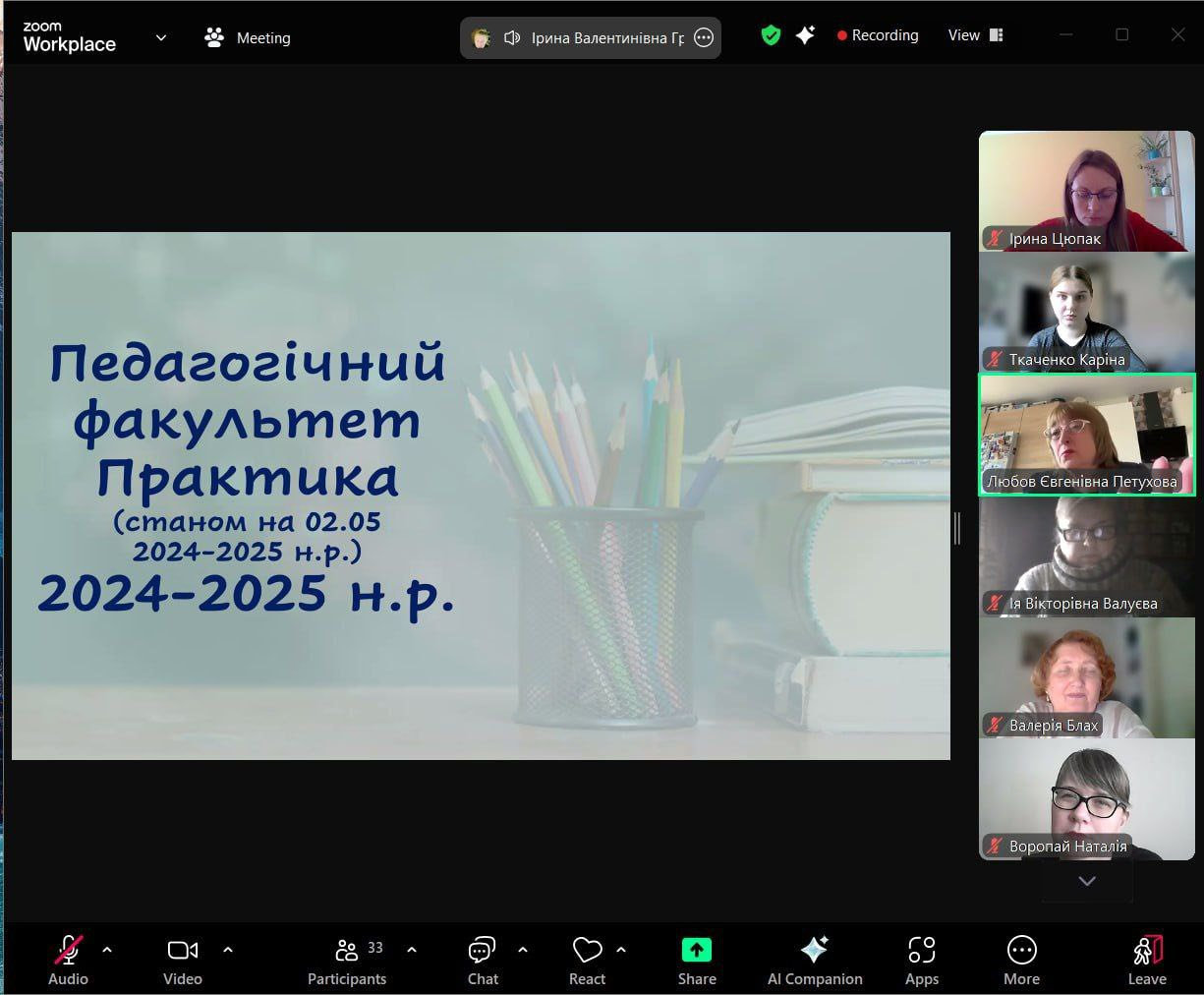Close the Zoom window
Viewport: 1204px width, 995px height.
click(1178, 34)
